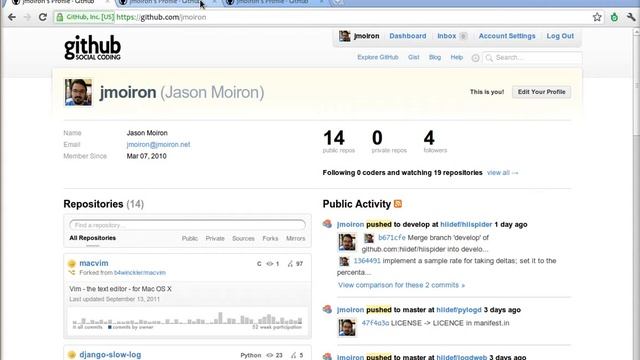
Task: Open commit 1364491
Action: point(367,260)
